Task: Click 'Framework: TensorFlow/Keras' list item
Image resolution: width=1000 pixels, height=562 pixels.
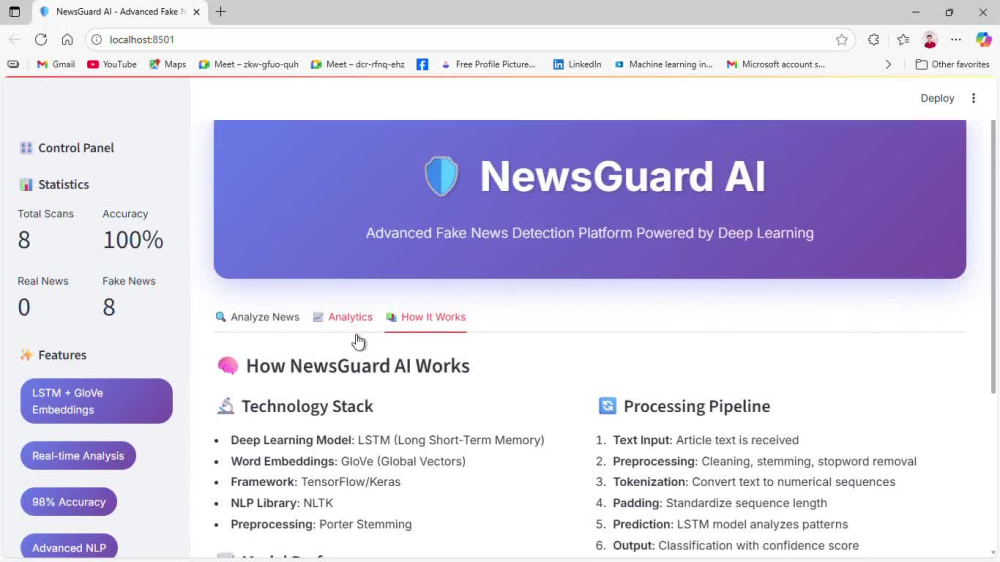Action: [316, 482]
